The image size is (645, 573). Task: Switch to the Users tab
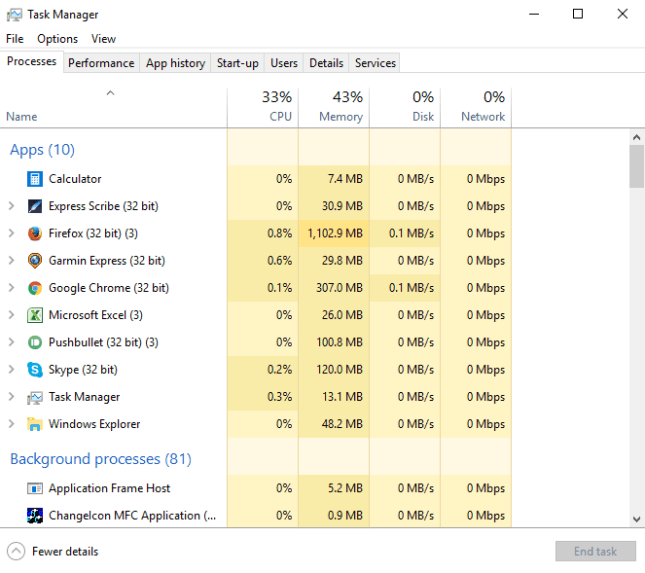284,63
